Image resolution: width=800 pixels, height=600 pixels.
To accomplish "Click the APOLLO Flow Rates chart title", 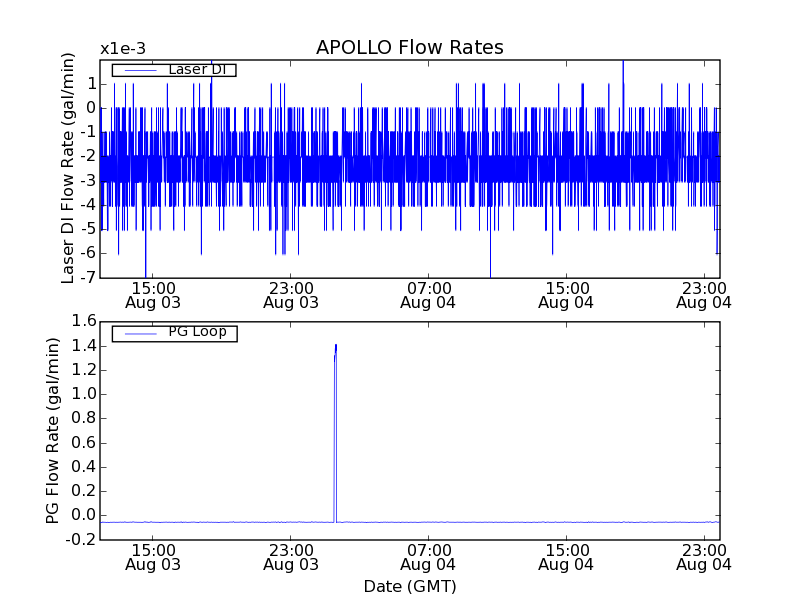I will pyautogui.click(x=409, y=48).
